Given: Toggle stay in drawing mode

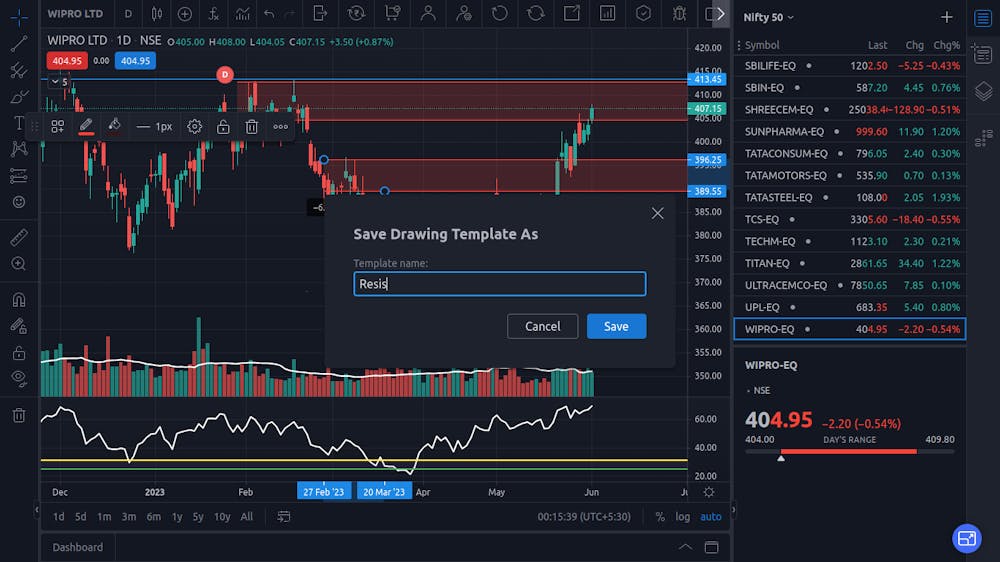Looking at the screenshot, I should [x=18, y=326].
